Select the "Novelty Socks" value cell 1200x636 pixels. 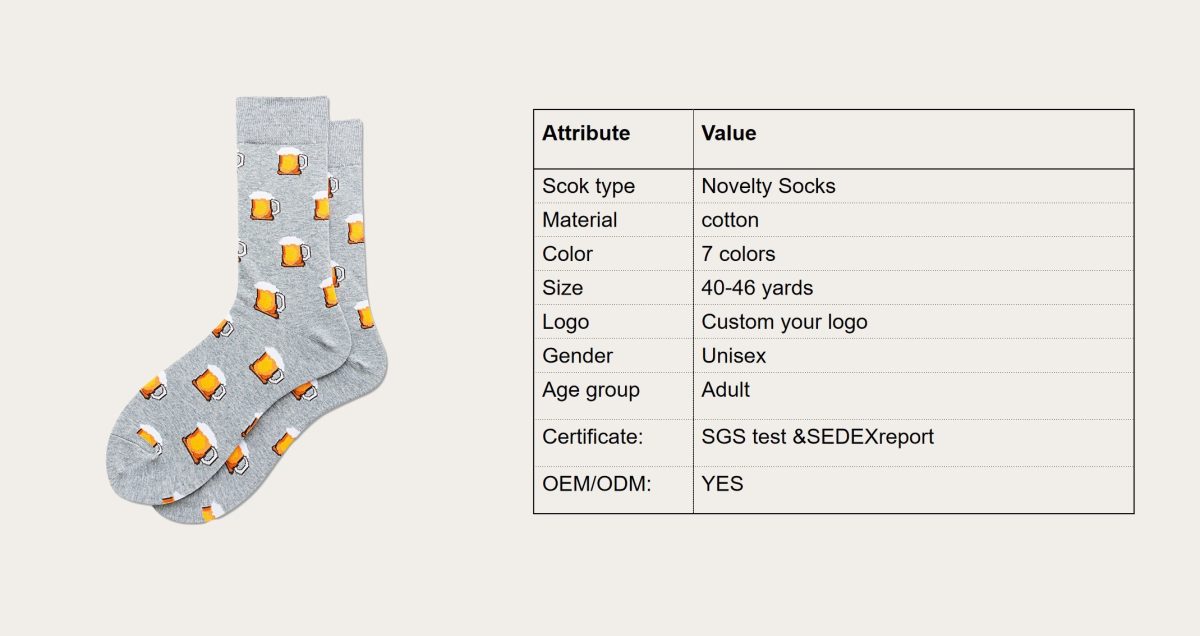[768, 186]
